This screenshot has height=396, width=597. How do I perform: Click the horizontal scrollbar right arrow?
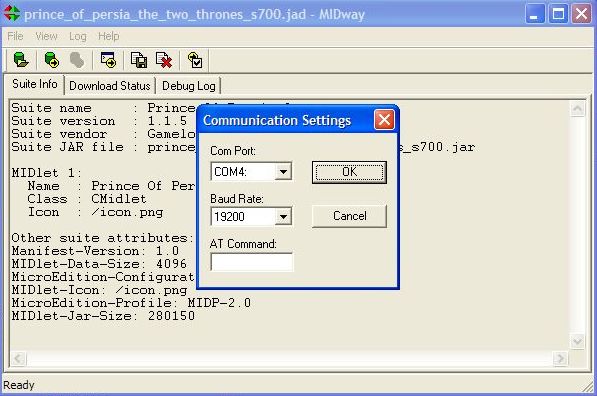pyautogui.click(x=560, y=358)
